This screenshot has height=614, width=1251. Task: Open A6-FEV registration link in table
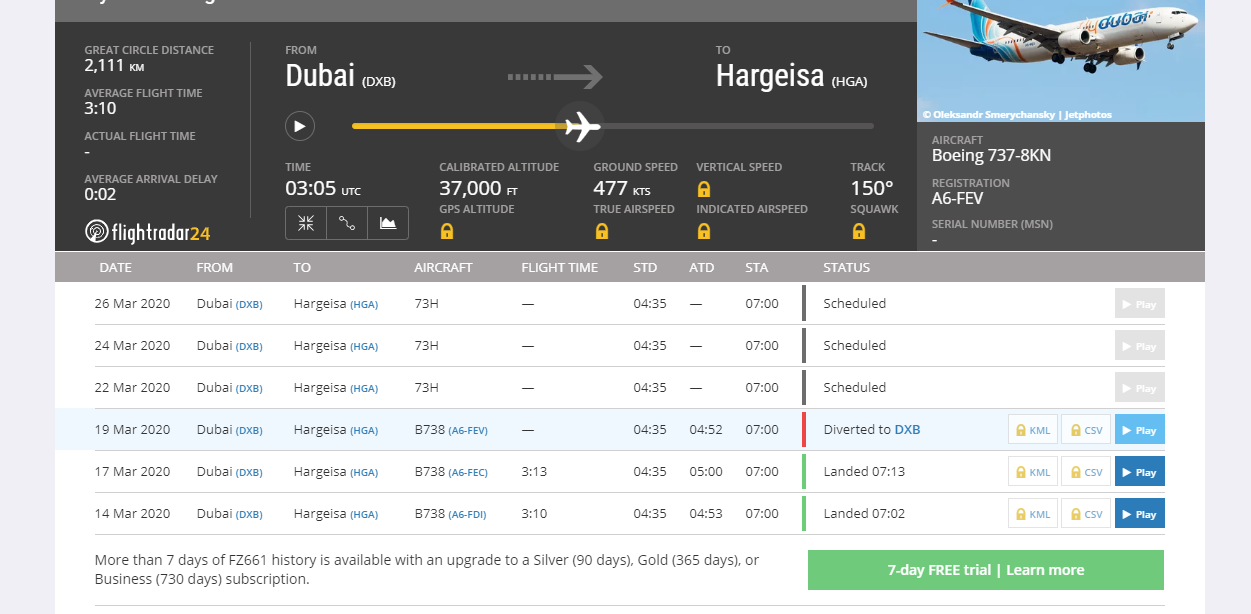click(468, 431)
